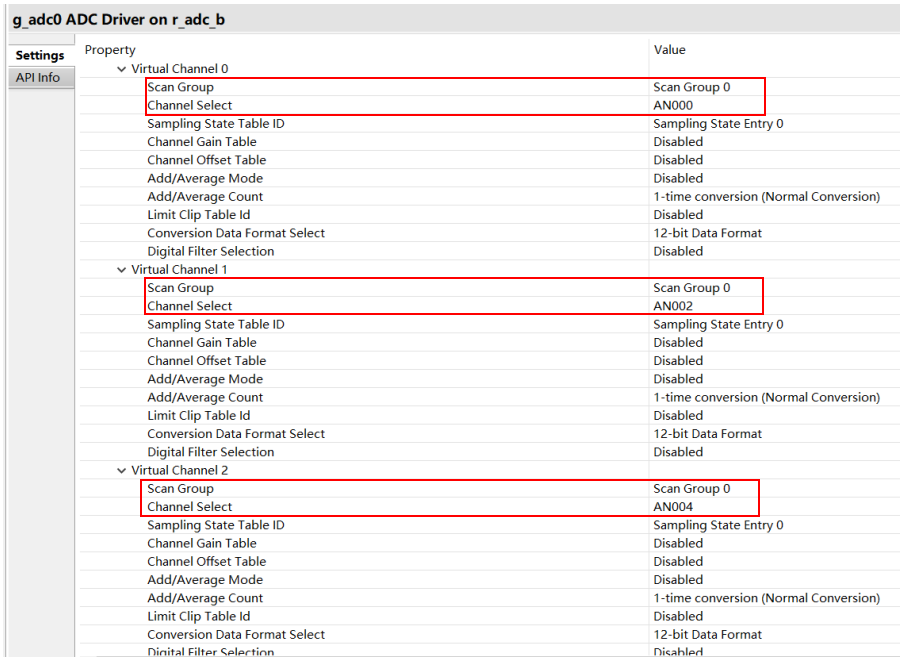
Task: Select Conversion Data Format Select, Virtual Channel 1
Action: click(x=236, y=434)
